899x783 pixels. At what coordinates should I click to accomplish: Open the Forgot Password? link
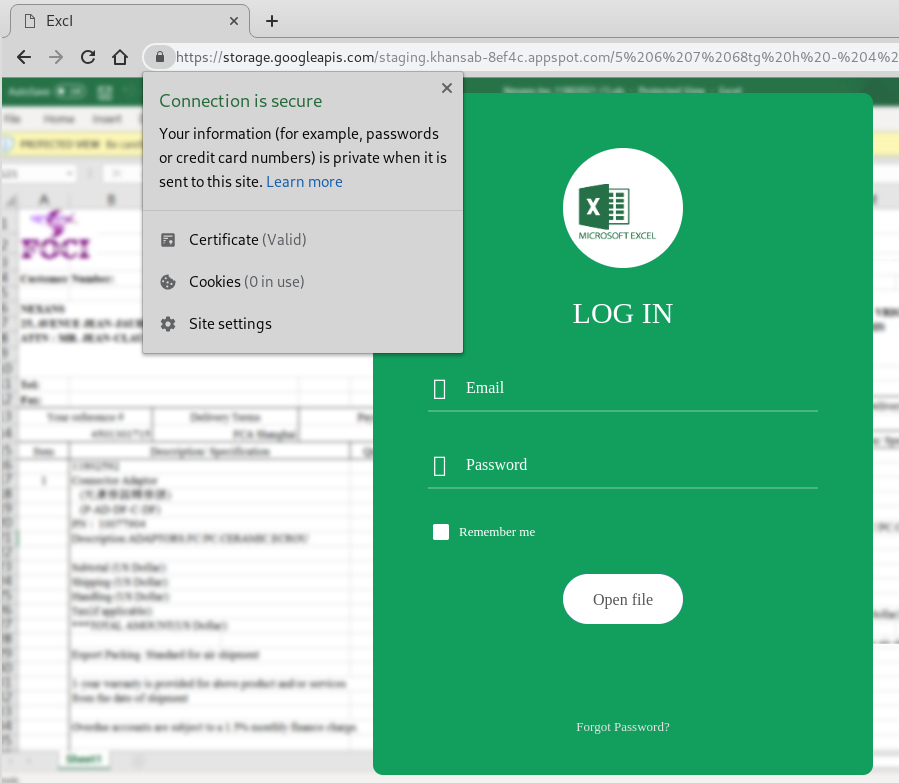(623, 727)
